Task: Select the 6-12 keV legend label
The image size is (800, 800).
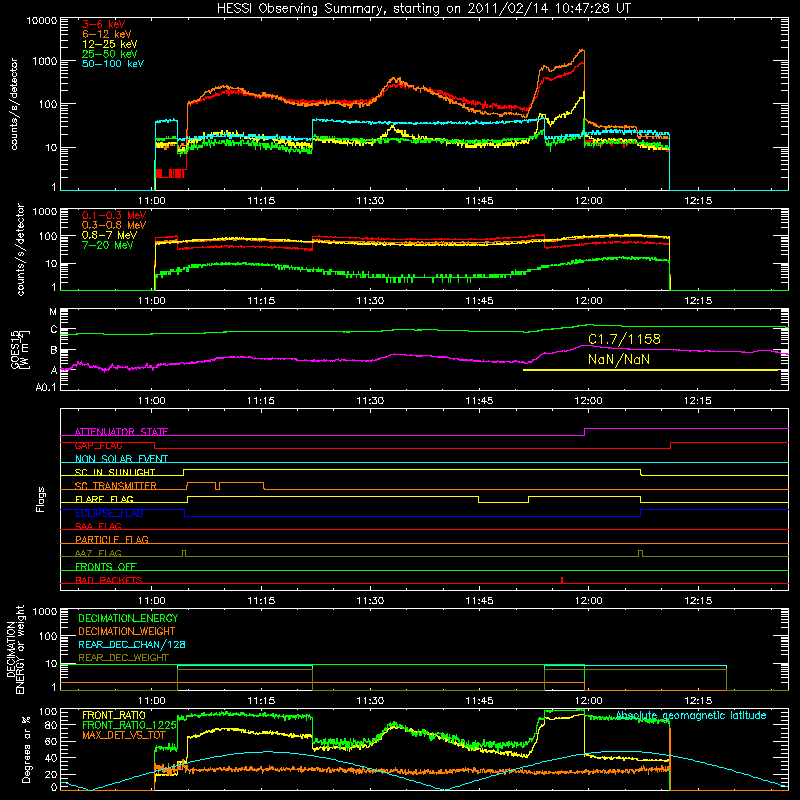Action: click(107, 34)
